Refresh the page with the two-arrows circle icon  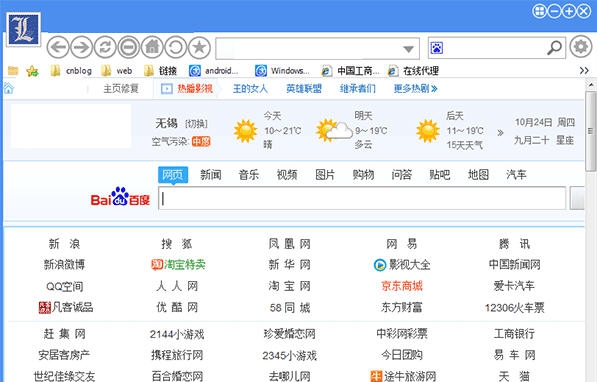click(105, 48)
